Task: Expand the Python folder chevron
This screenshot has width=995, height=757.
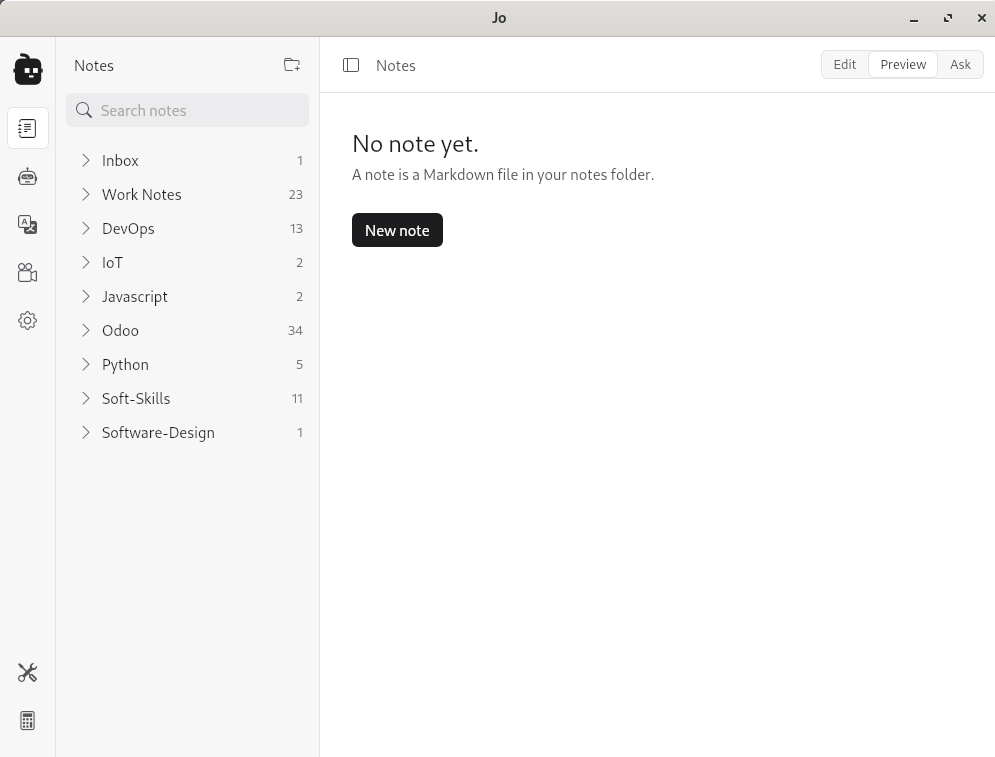Action: (x=86, y=364)
